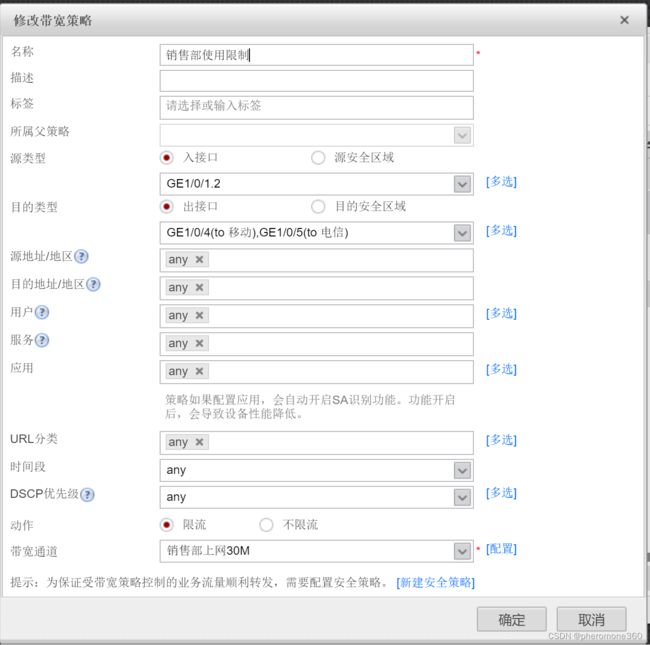This screenshot has height=645, width=650.
Task: Click inside the 应用 tag field
Action: [317, 372]
